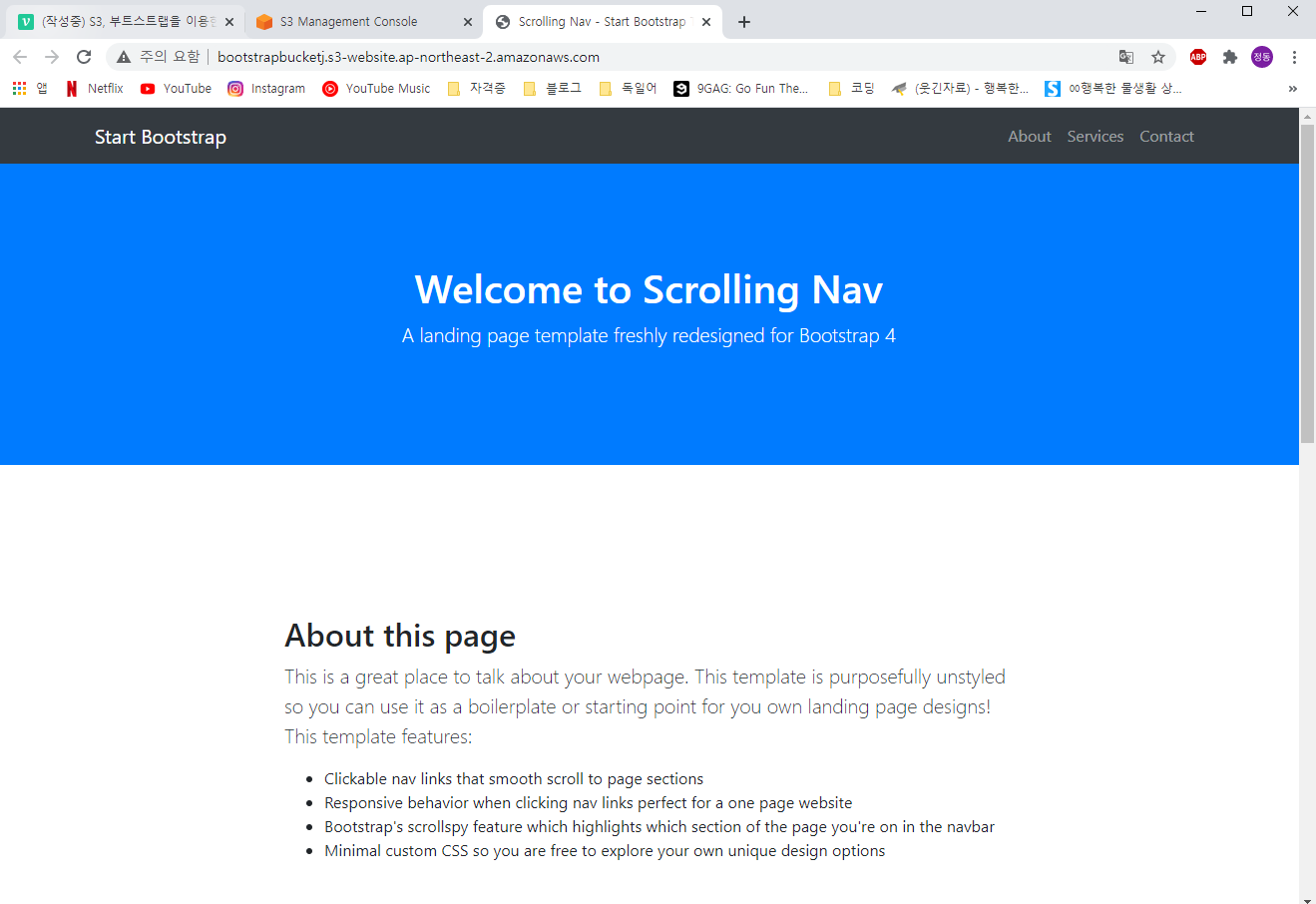This screenshot has width=1316, height=904.
Task: Open the 코딩 bookmark folder
Action: click(852, 89)
